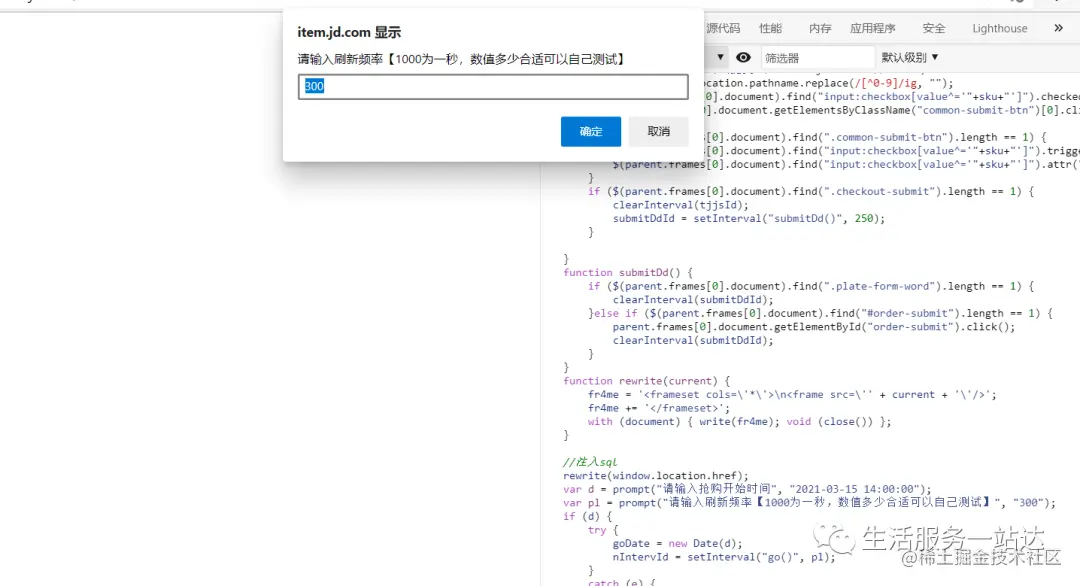Click the "goDate = new Date(d);" line

677,543
